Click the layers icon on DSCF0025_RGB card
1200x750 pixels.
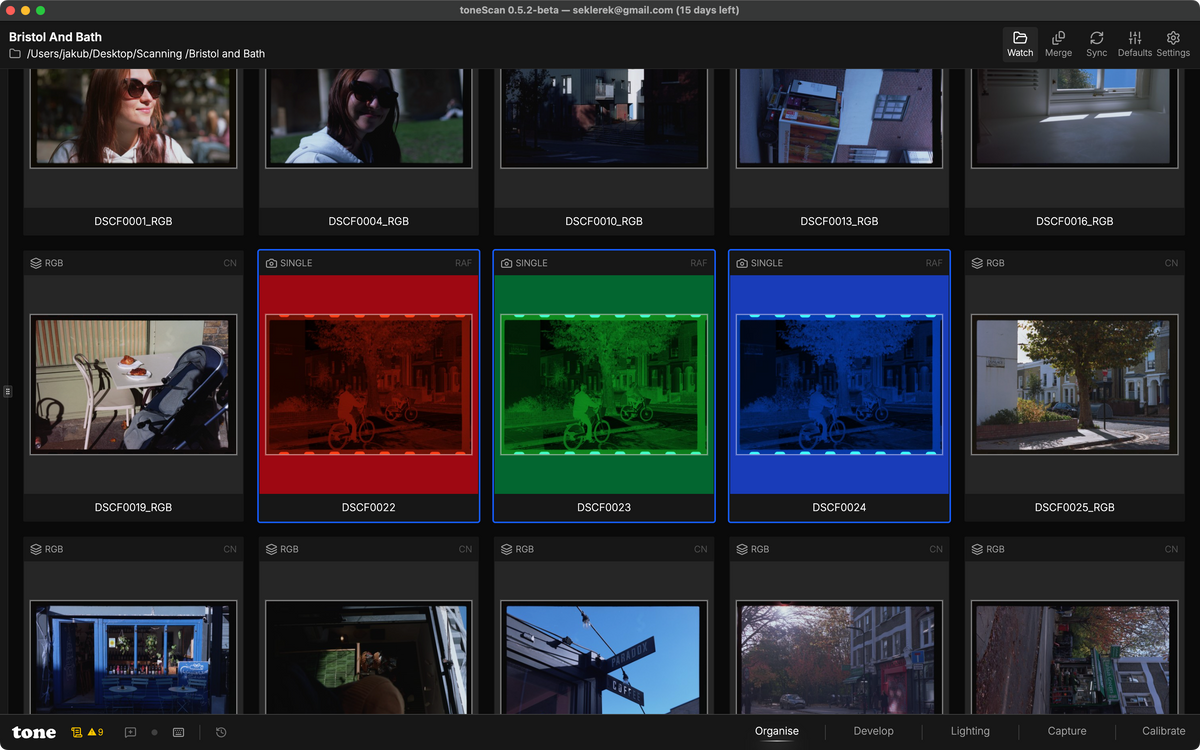pos(977,263)
